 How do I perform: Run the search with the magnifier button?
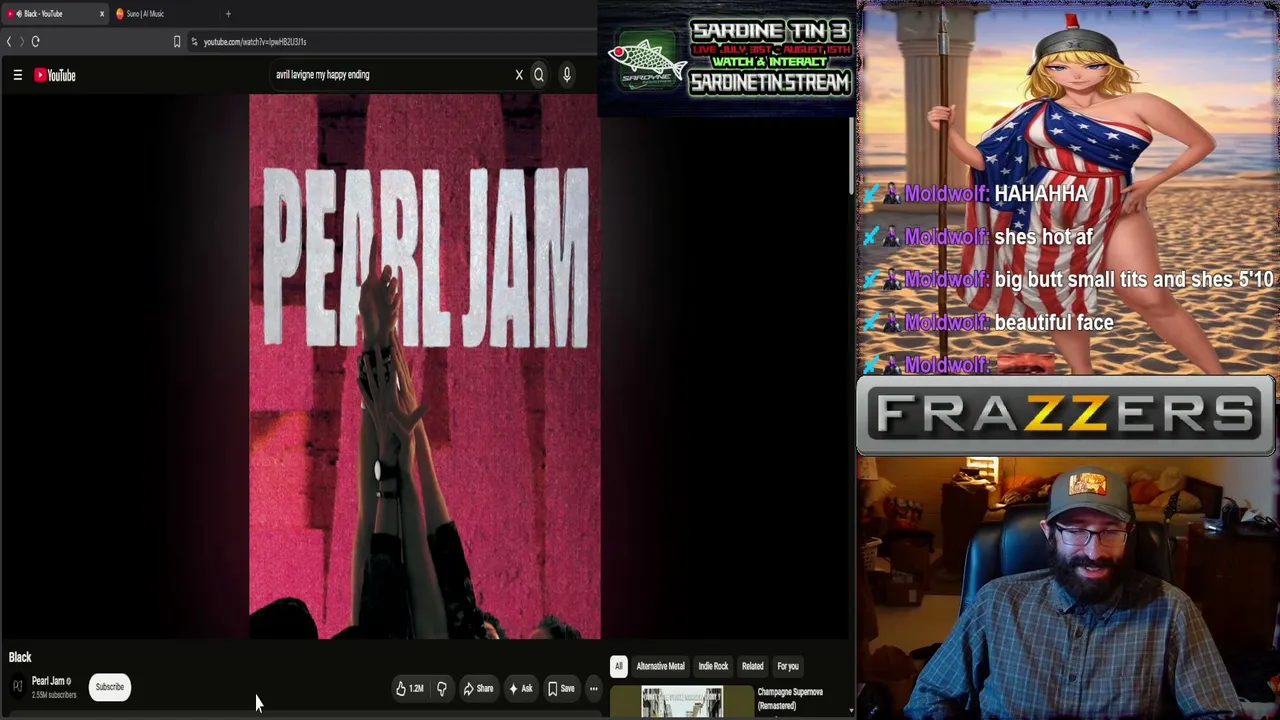[x=539, y=75]
